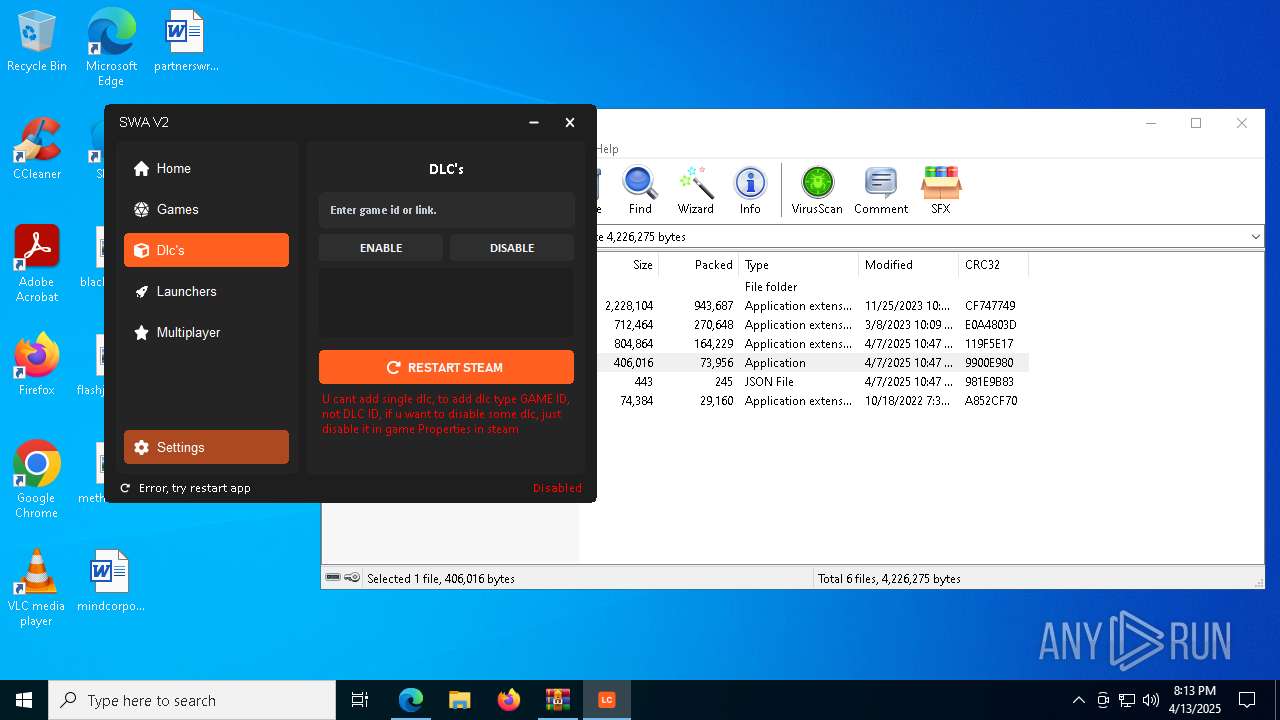This screenshot has height=720, width=1280.
Task: Minimize the SWA V2 window
Action: tap(534, 122)
